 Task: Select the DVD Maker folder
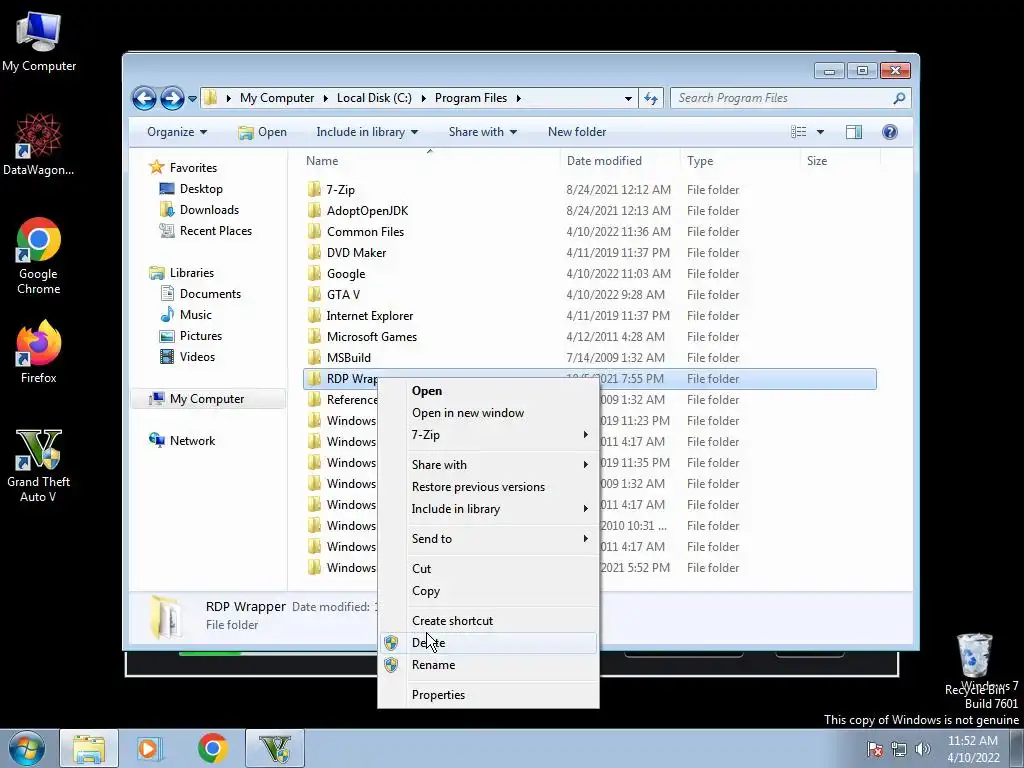[x=590, y=253]
